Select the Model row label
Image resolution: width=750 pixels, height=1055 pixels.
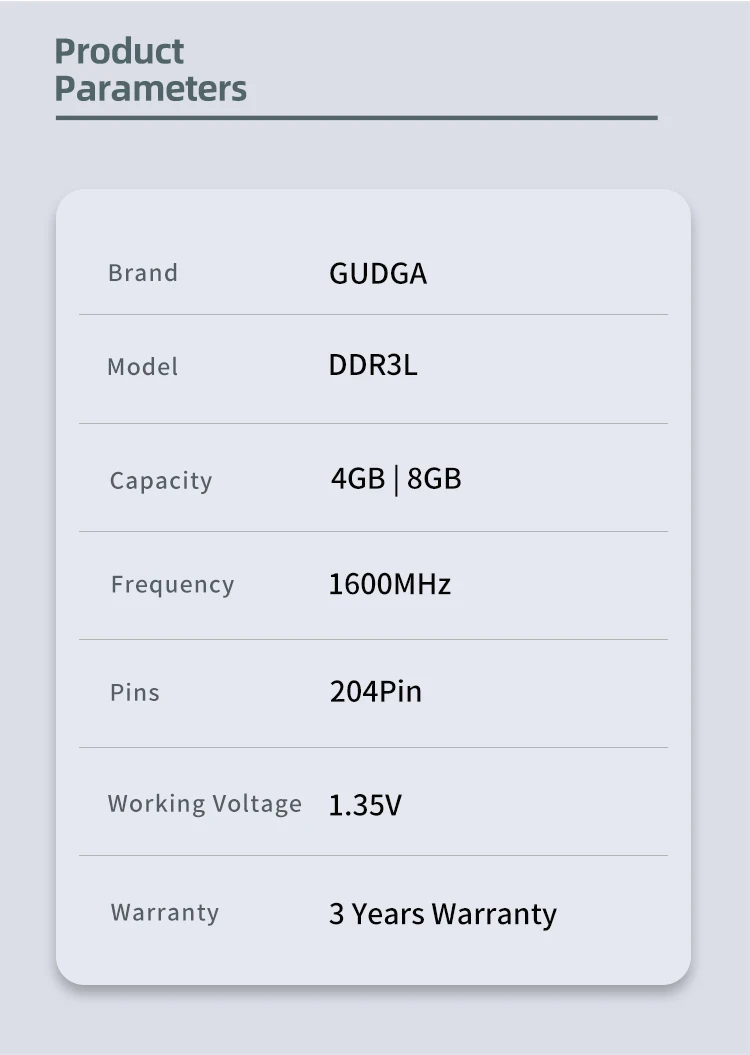pyautogui.click(x=142, y=367)
